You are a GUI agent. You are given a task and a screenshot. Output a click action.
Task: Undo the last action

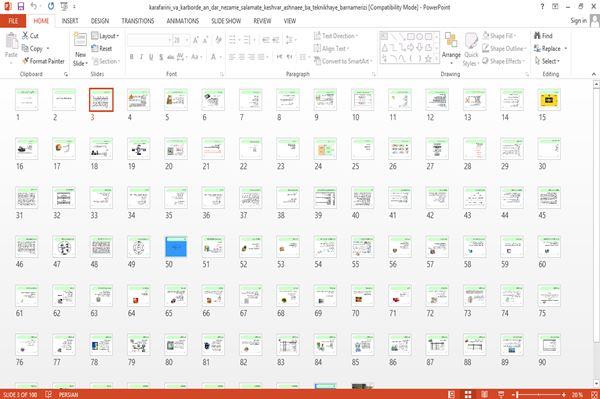(x=34, y=6)
